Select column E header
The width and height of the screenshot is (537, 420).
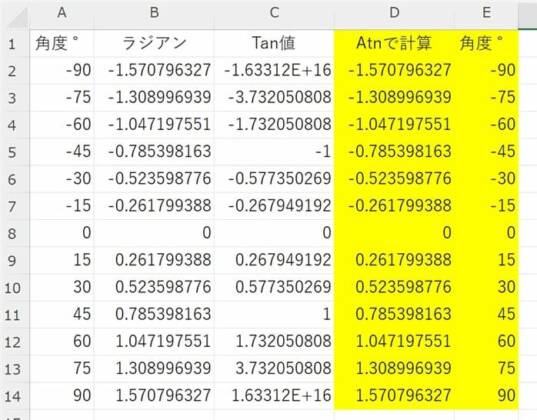tap(486, 13)
